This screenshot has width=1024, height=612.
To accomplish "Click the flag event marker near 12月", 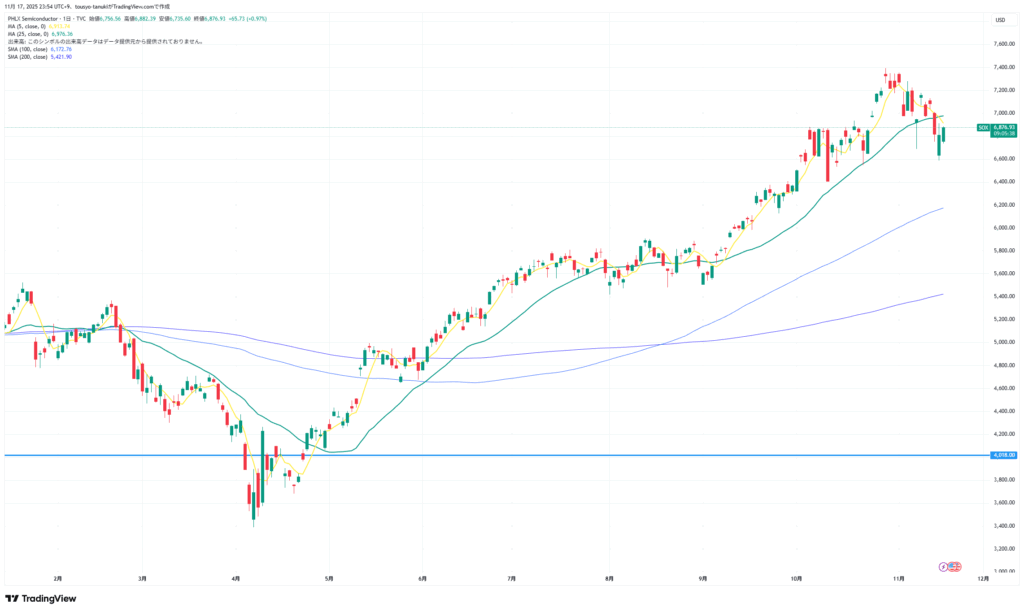I will coord(955,567).
